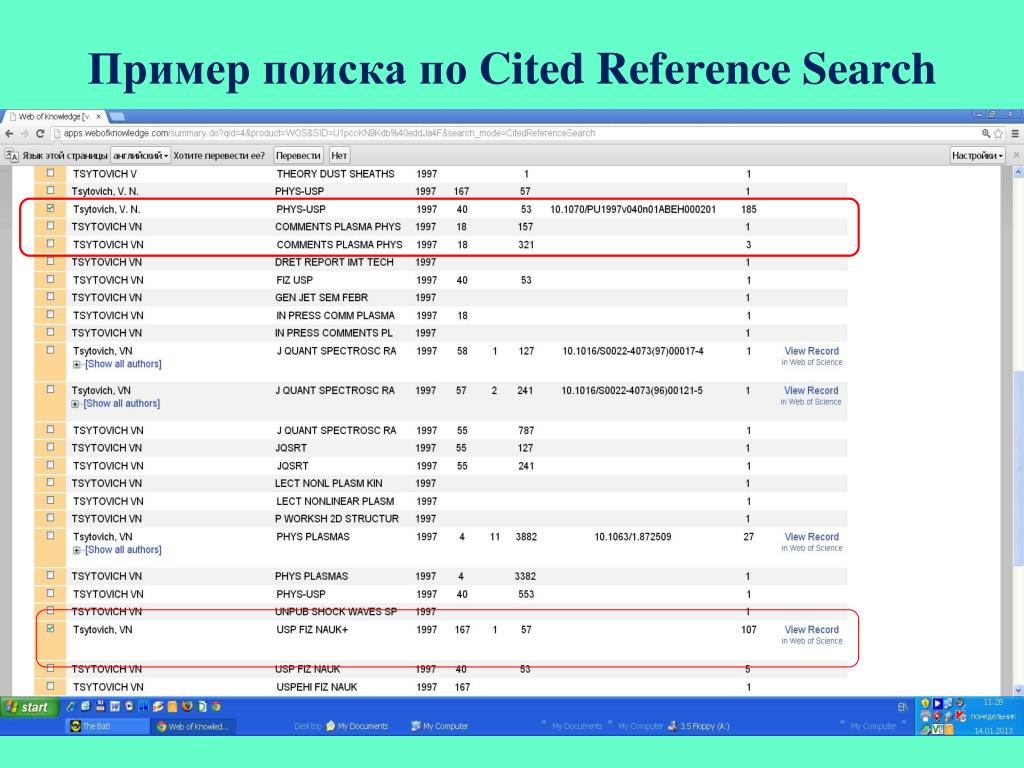Click the Kaspersky icon in system tray
1024x768 pixels.
point(960,716)
